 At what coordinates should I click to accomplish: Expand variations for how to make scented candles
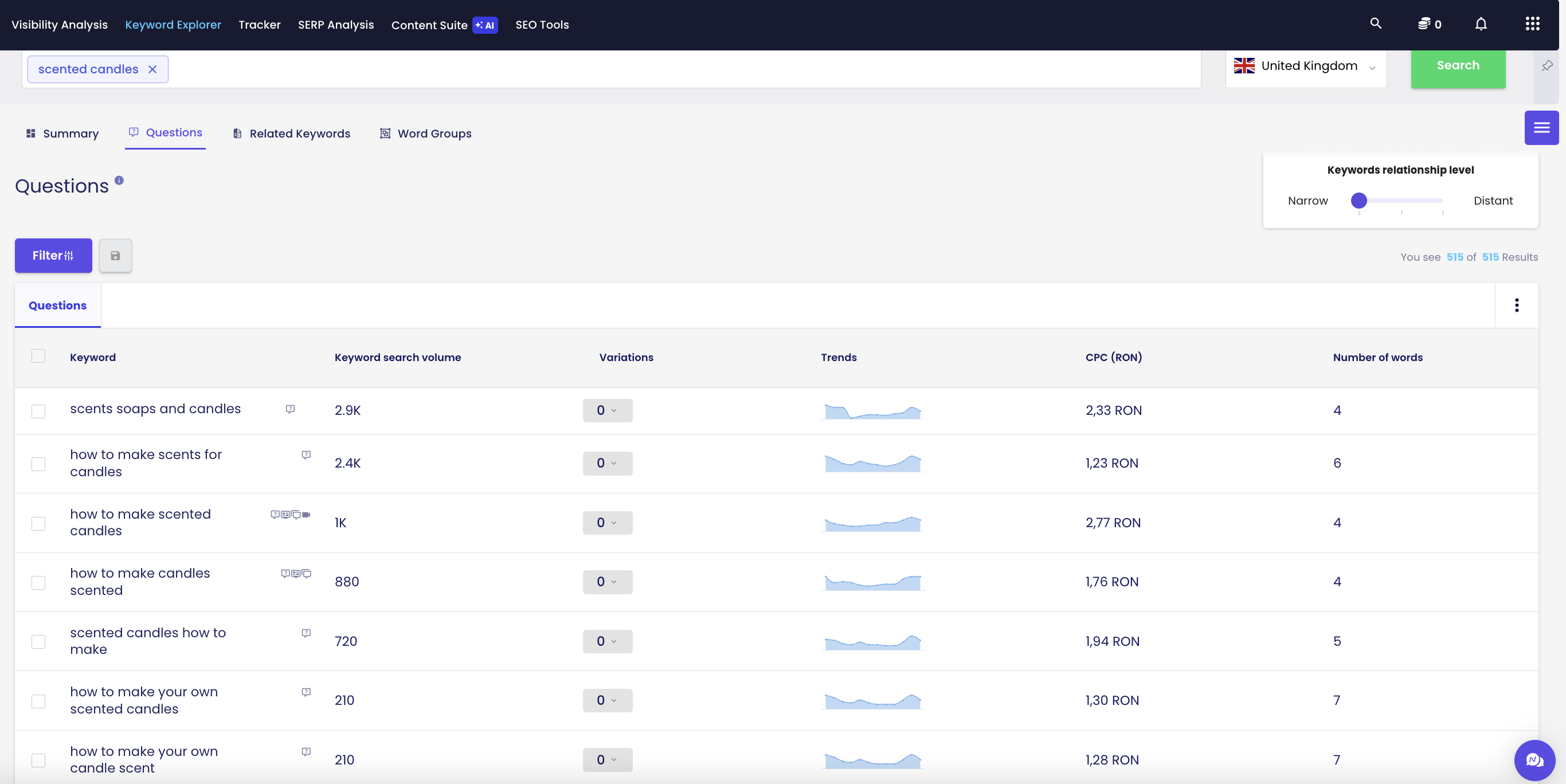click(607, 523)
